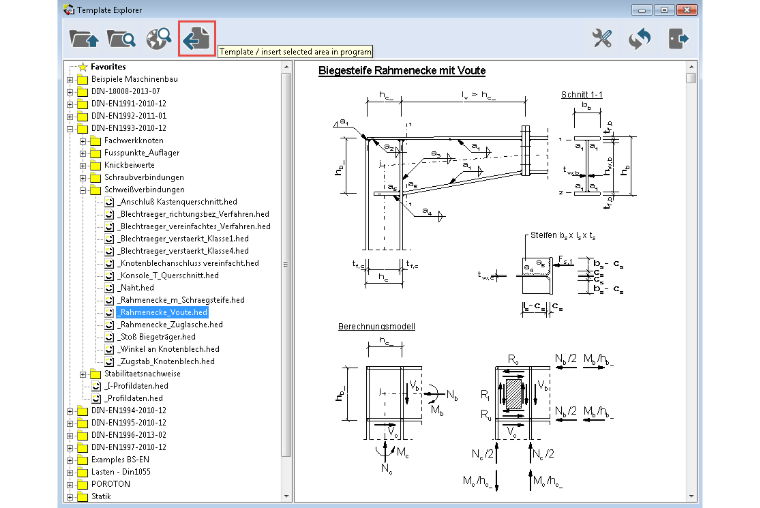
Task: Click the search-in-folder toolbar icon
Action: (x=121, y=39)
